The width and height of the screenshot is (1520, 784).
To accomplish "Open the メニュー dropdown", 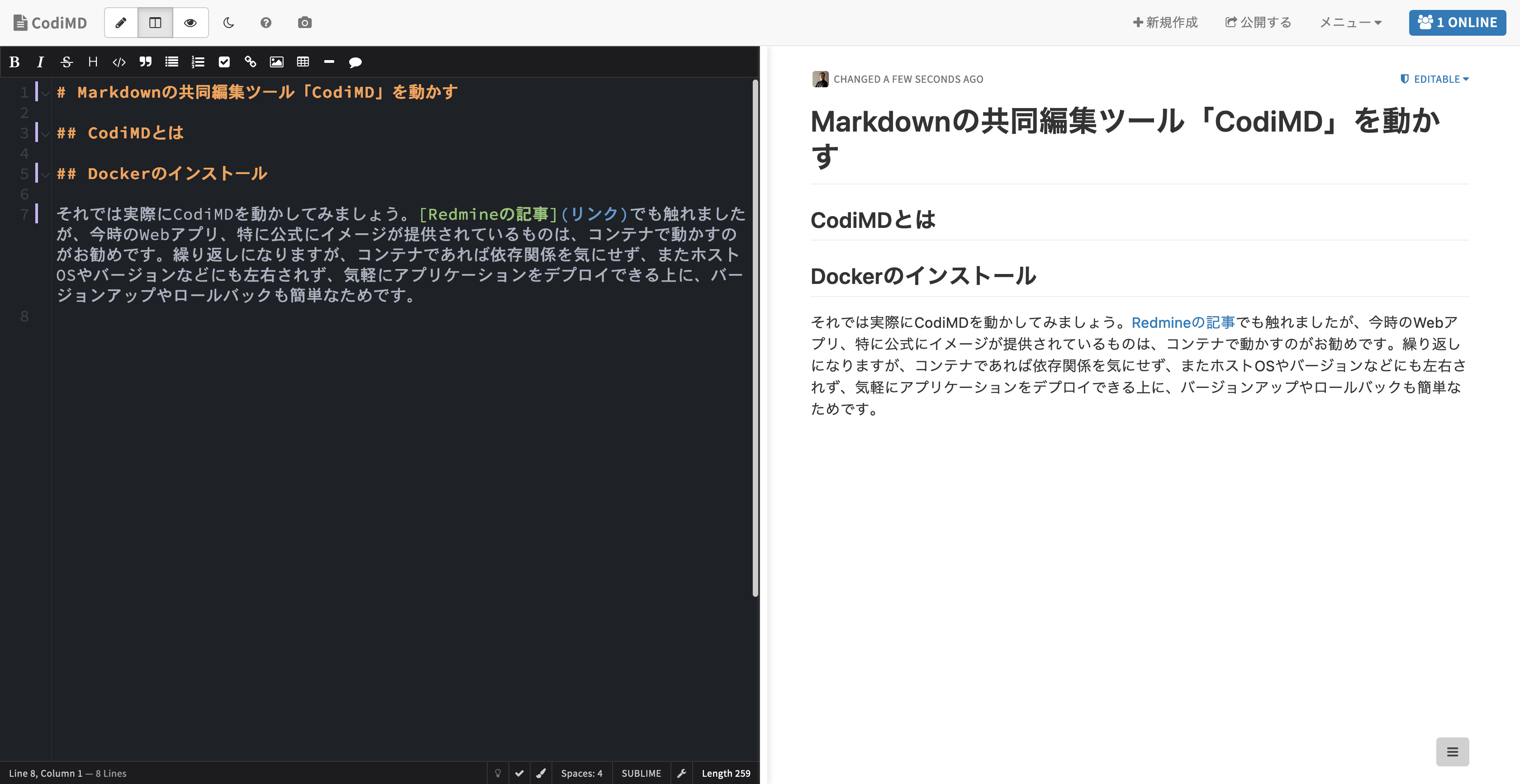I will (x=1350, y=23).
